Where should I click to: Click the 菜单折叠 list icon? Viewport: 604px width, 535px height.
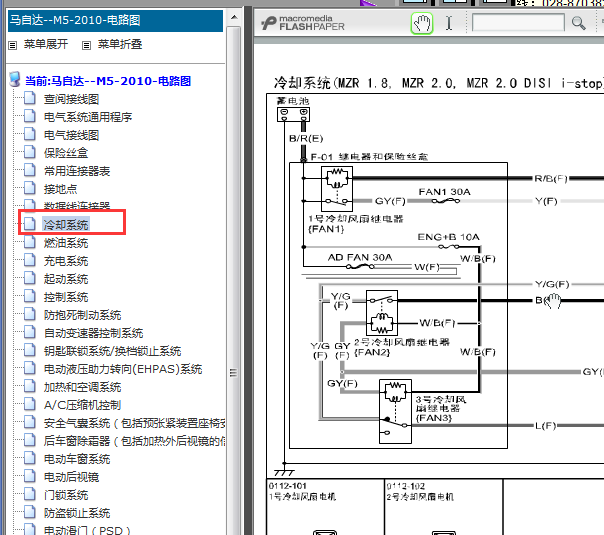click(86, 45)
